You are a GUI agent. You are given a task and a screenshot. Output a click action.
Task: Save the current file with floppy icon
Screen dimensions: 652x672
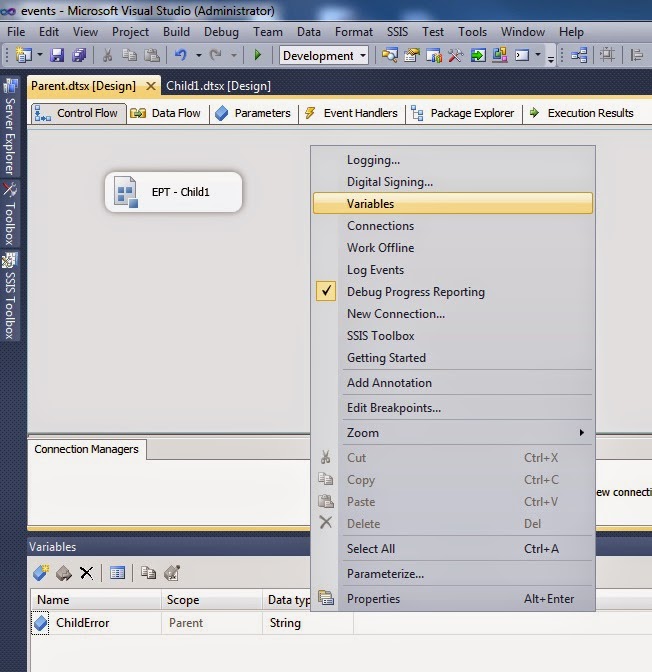pyautogui.click(x=57, y=55)
